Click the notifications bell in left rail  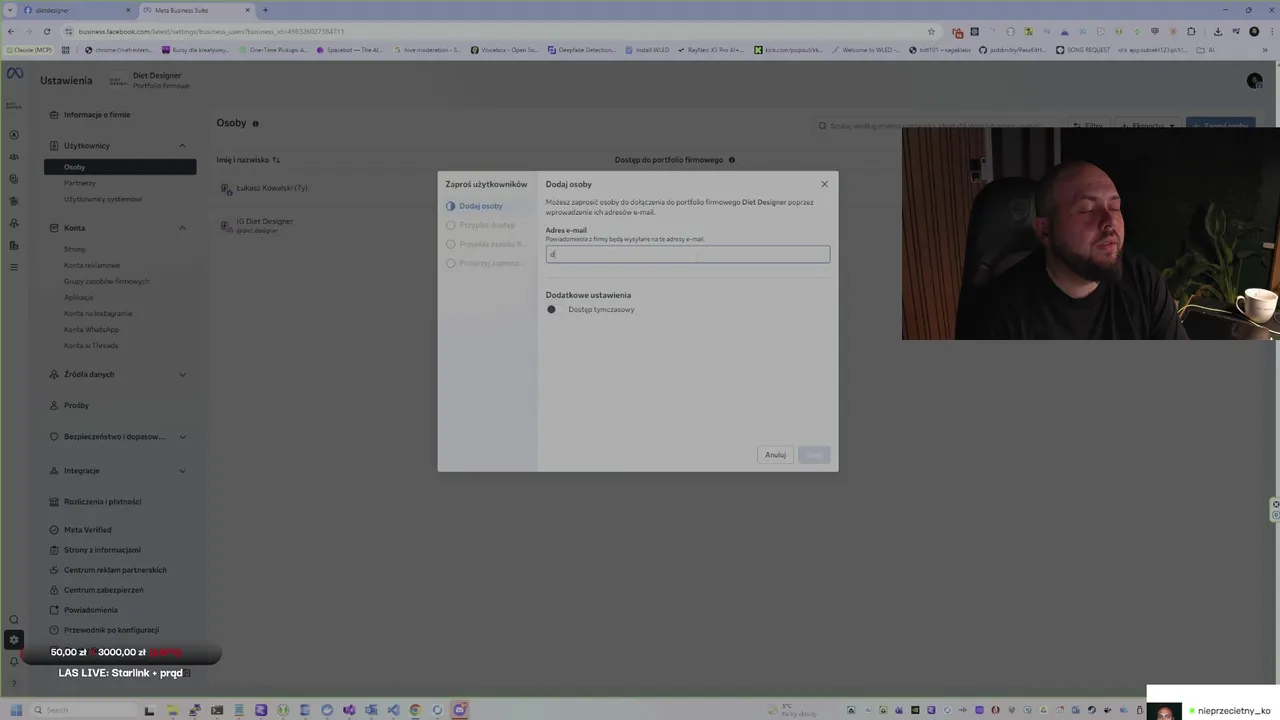pyautogui.click(x=14, y=661)
